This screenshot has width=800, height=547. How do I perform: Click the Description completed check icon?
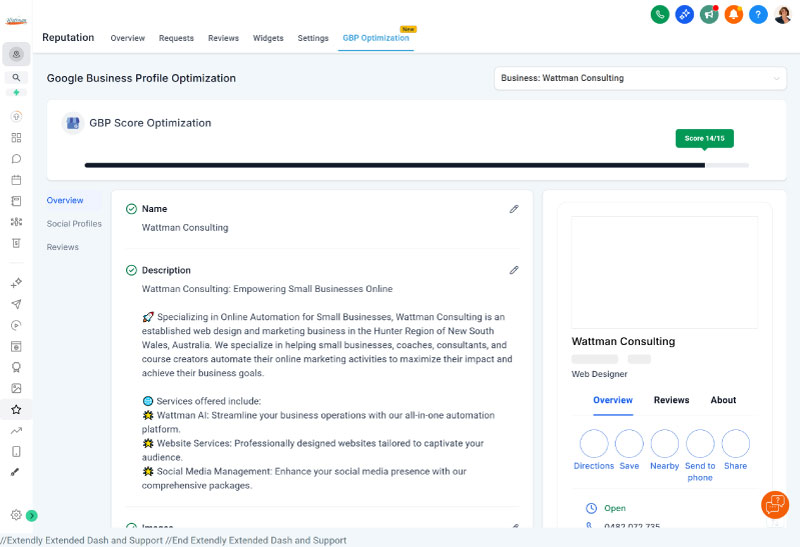click(131, 270)
